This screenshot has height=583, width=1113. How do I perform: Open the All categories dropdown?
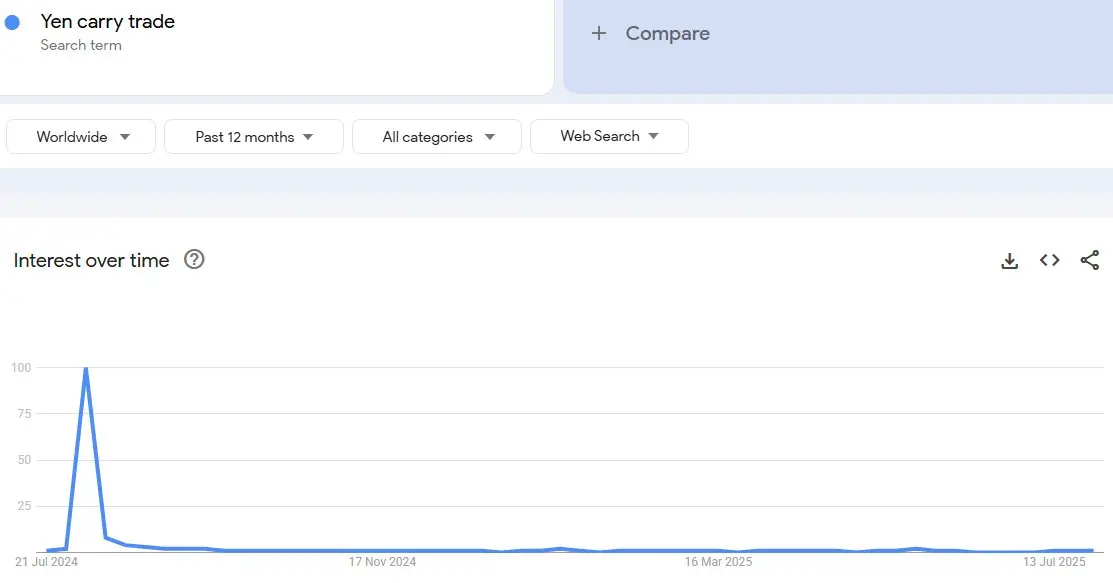coord(437,136)
